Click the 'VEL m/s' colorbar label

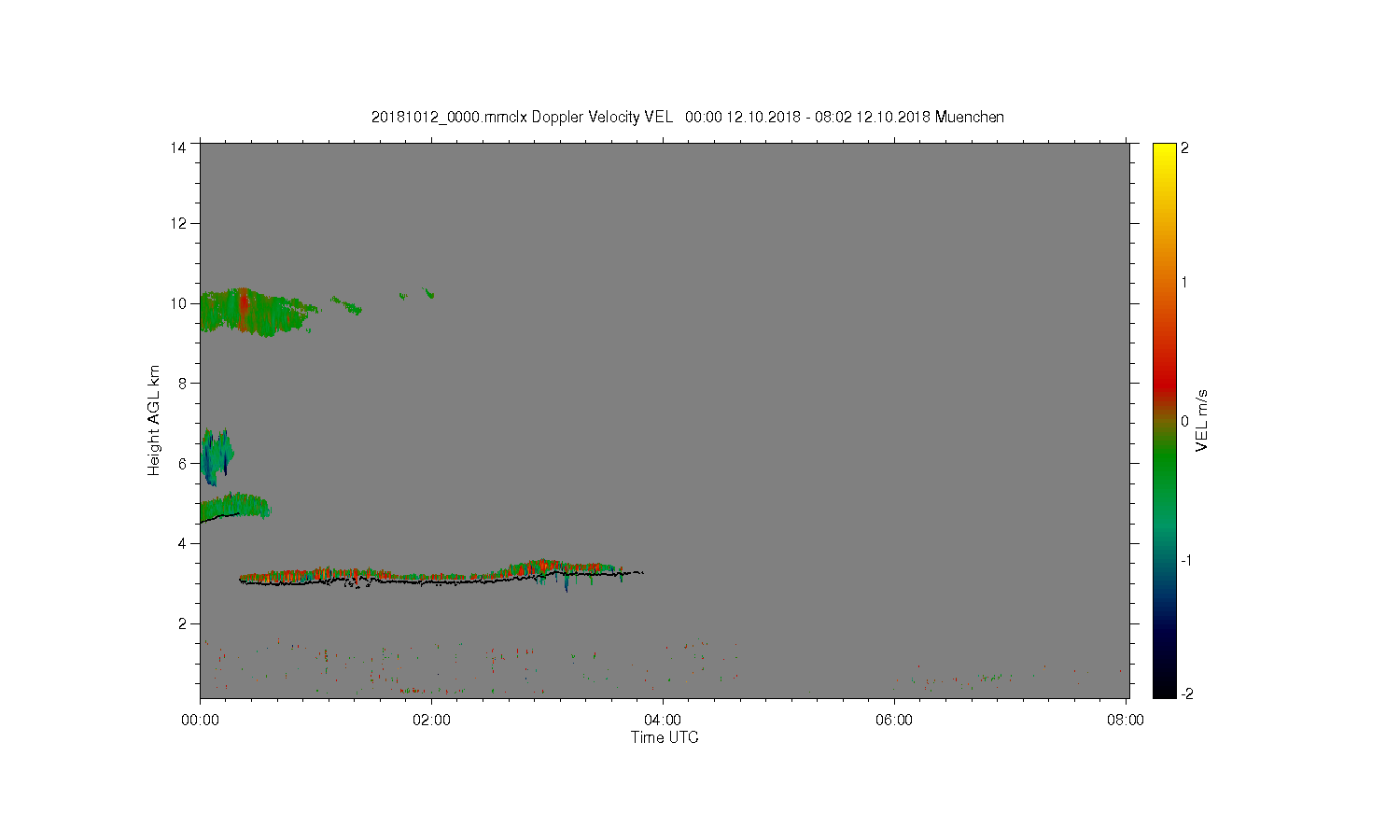(x=1202, y=421)
